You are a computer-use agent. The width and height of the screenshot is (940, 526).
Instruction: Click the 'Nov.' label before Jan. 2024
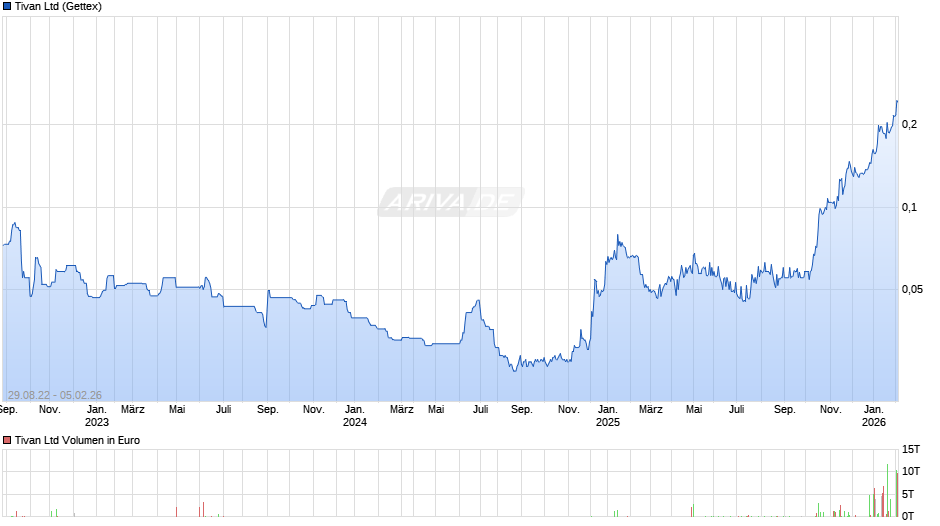coord(314,410)
